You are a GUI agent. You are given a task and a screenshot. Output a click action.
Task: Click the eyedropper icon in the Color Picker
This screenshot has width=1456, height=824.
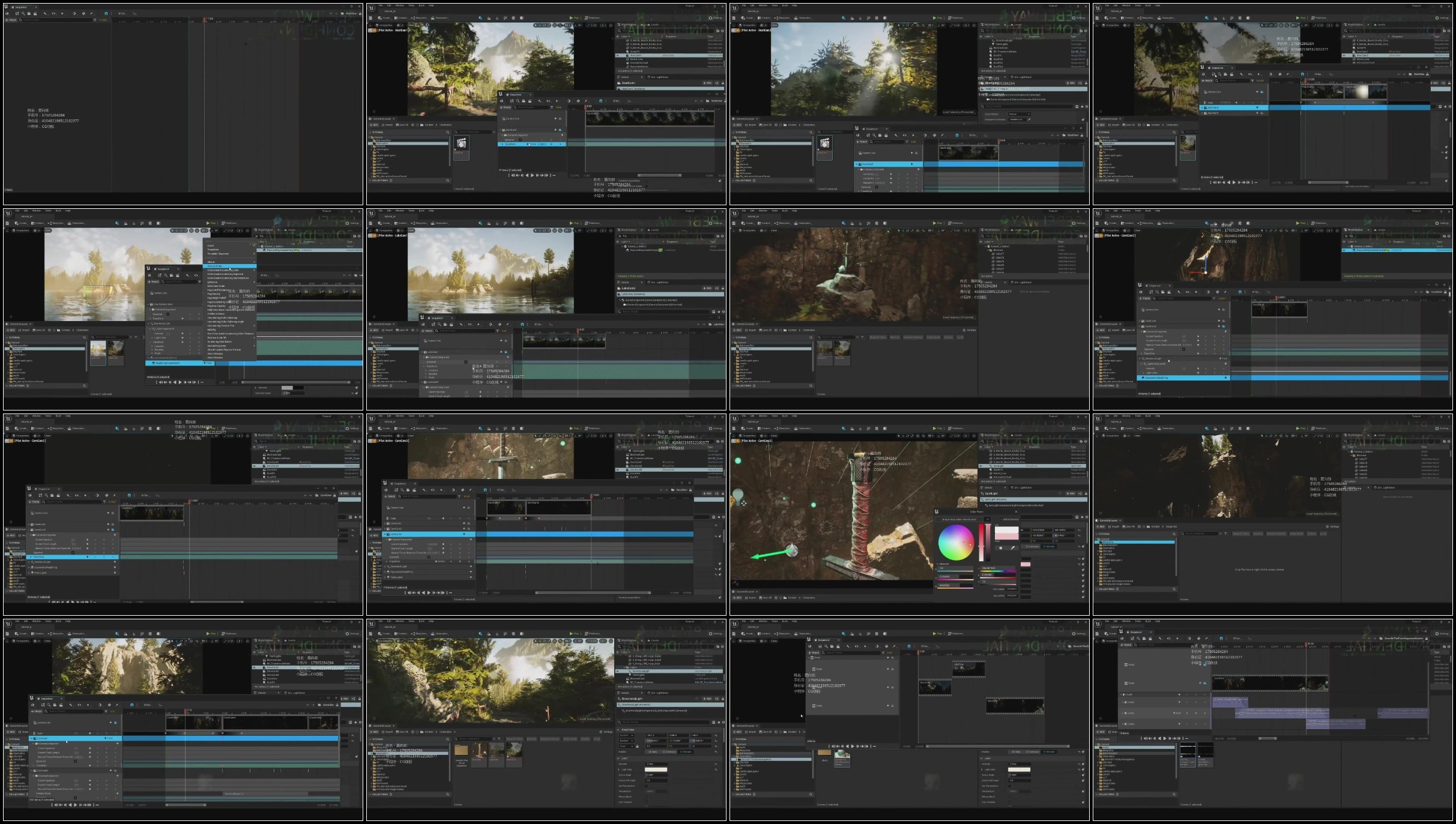[x=1013, y=548]
